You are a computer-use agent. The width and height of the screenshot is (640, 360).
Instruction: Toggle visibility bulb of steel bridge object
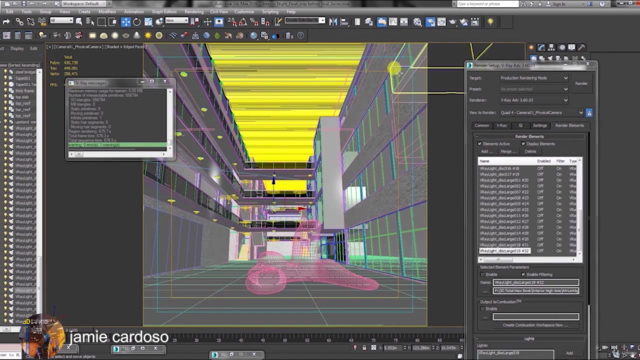(6, 72)
